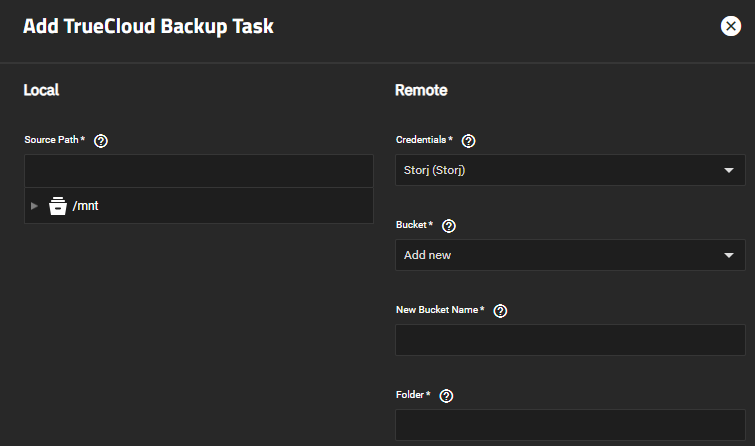Select the /mnt path label
The image size is (755, 446).
(86, 206)
